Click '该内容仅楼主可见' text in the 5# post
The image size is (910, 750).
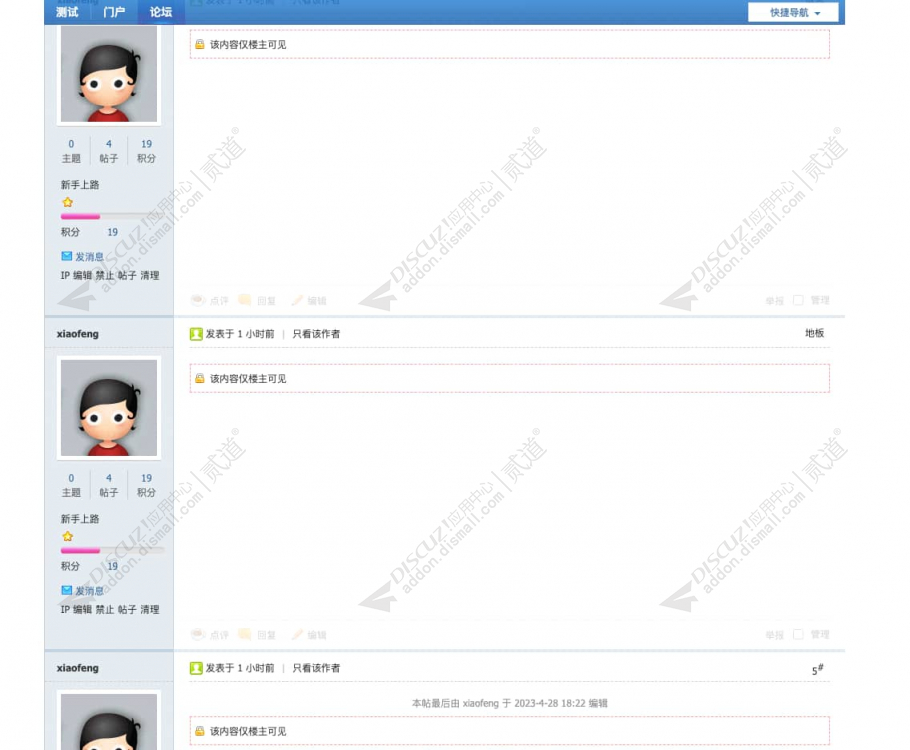[248, 731]
